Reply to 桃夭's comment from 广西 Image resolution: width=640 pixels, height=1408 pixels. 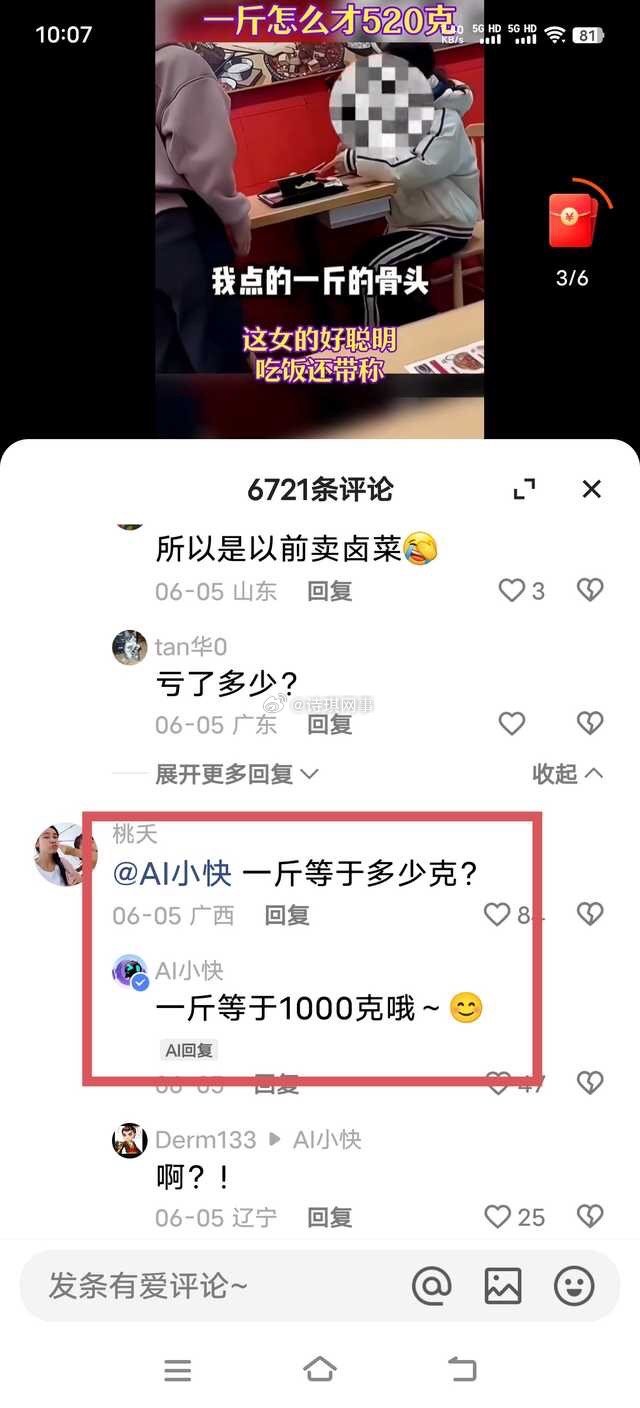pyautogui.click(x=287, y=915)
